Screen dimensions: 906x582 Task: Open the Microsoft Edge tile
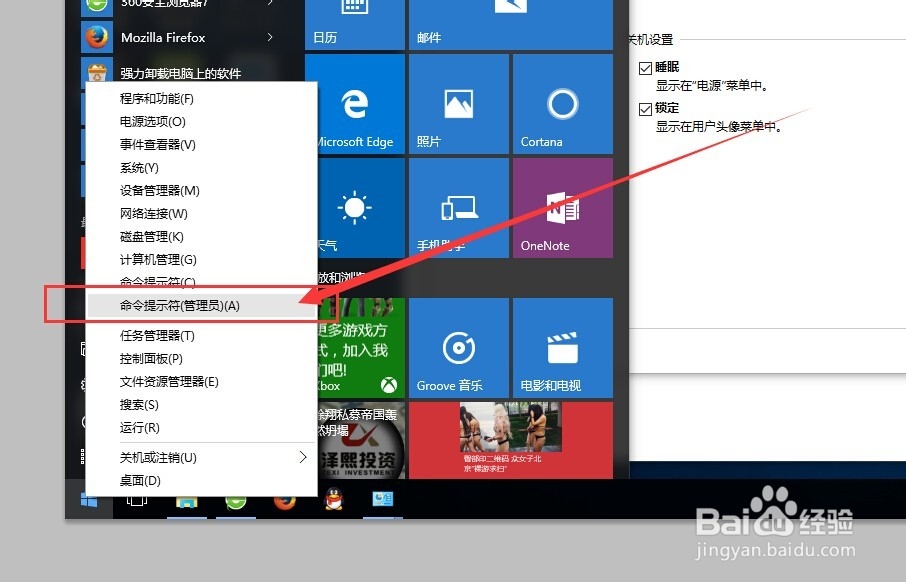coord(352,103)
